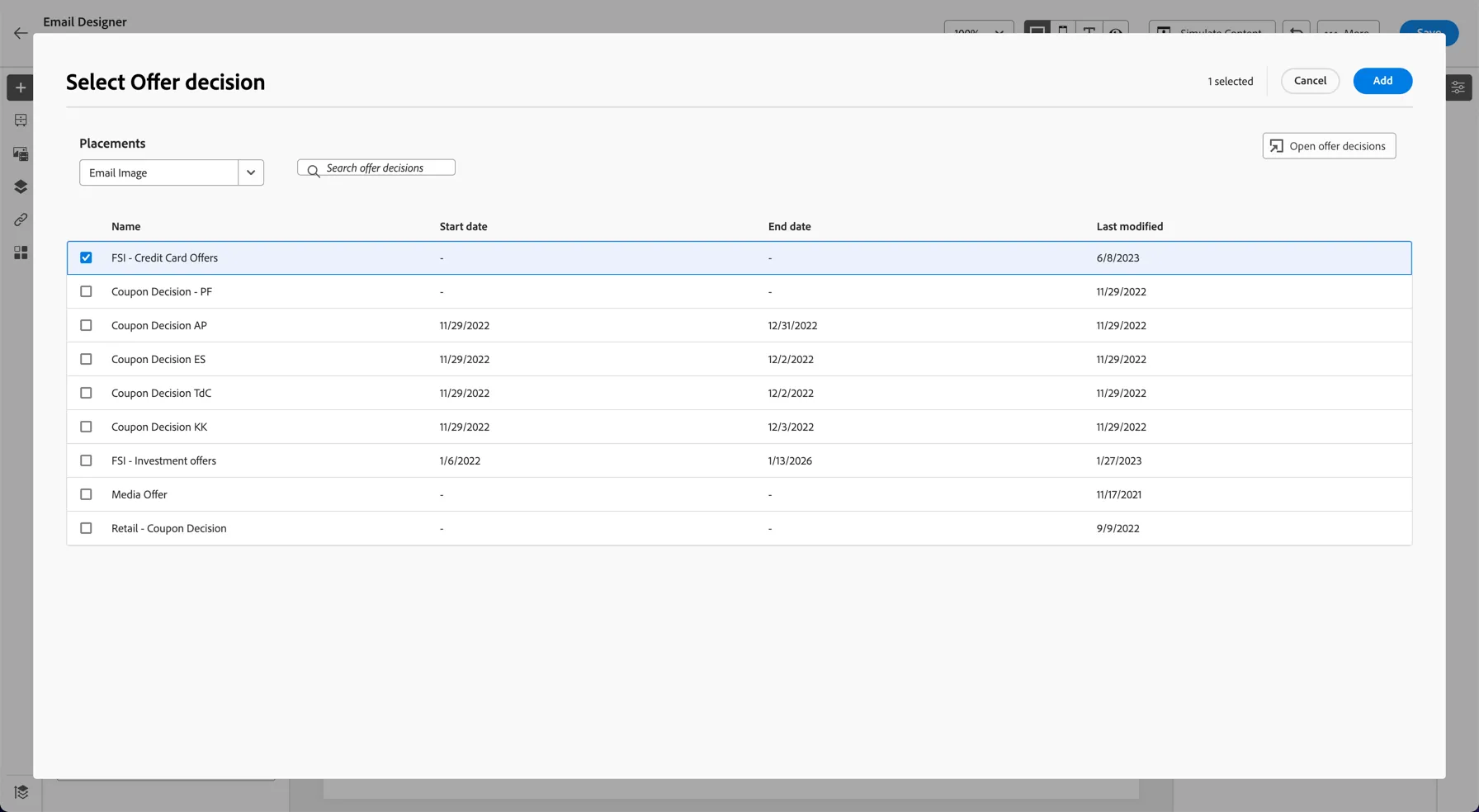1479x812 pixels.
Task: Click the 12/31/2022 end date cell
Action: click(792, 325)
